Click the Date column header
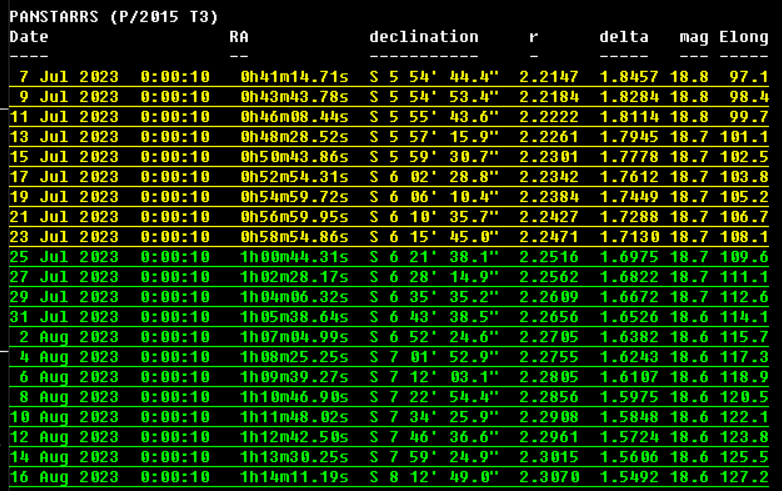Viewport: 782px width, 491px height. pos(29,37)
